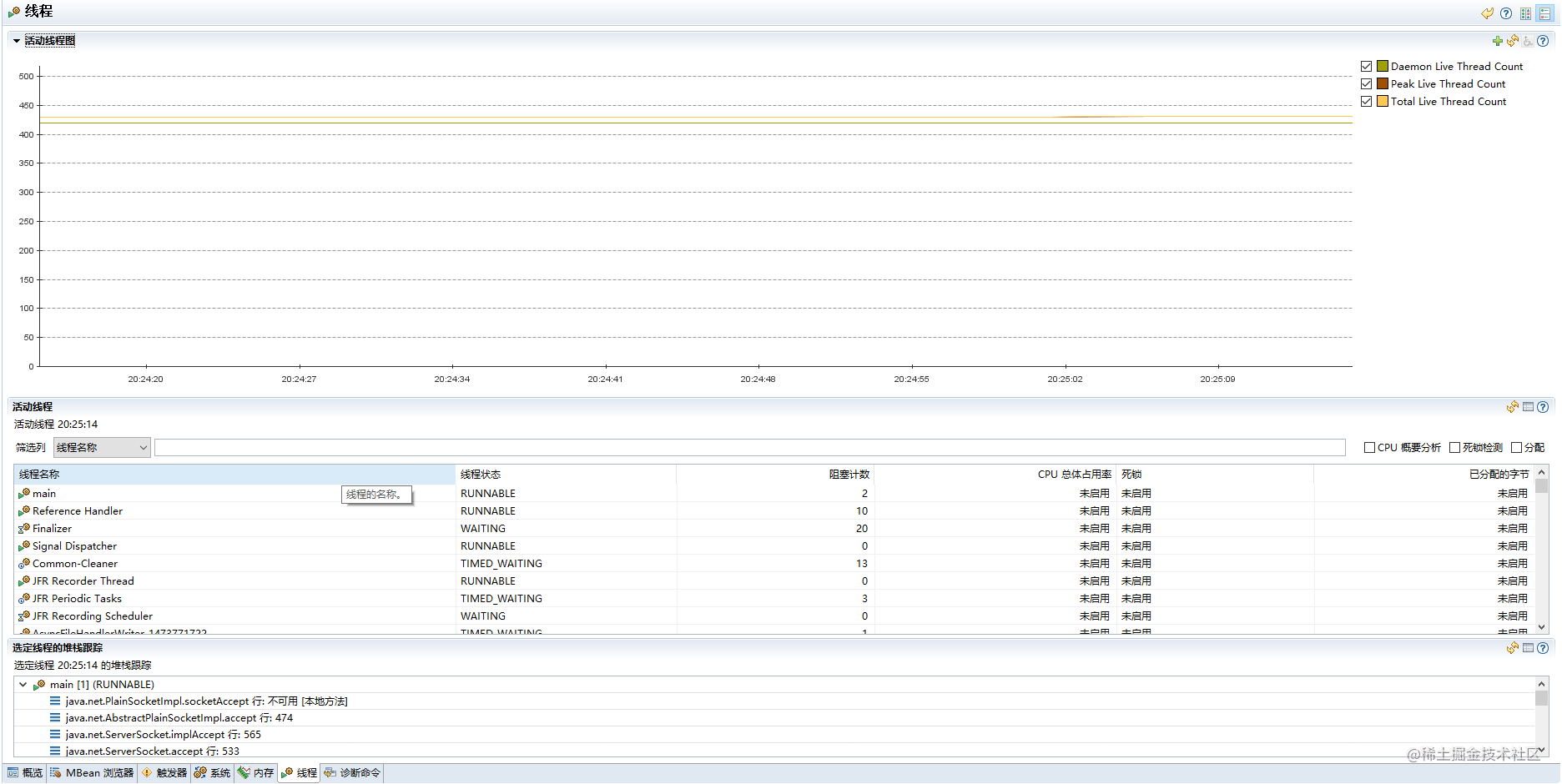Image resolution: width=1562 pixels, height=784 pixels.
Task: Enable 分配 checkbox
Action: 1516,448
